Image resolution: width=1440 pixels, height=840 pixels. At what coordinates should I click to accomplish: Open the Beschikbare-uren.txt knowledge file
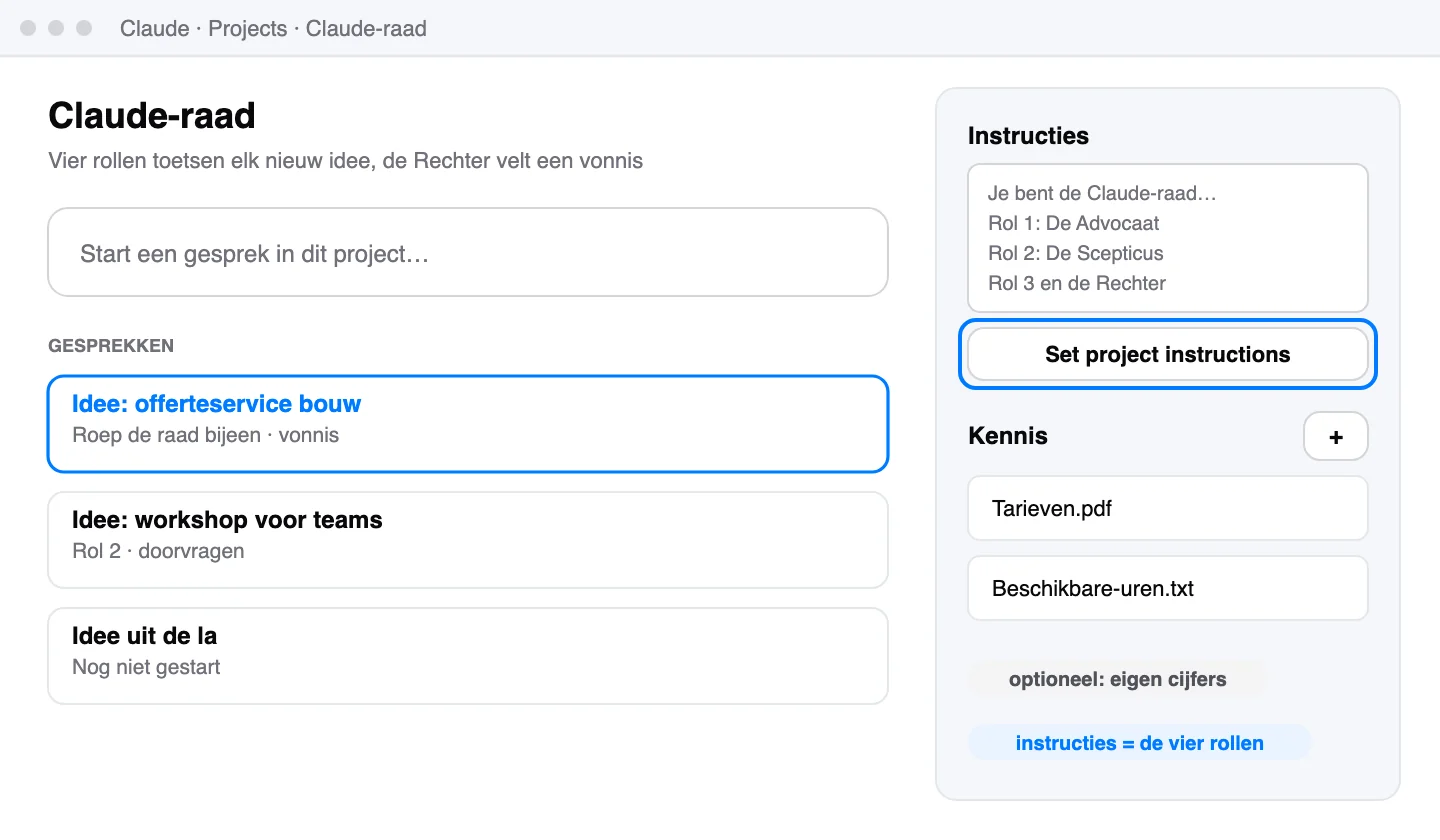1168,588
